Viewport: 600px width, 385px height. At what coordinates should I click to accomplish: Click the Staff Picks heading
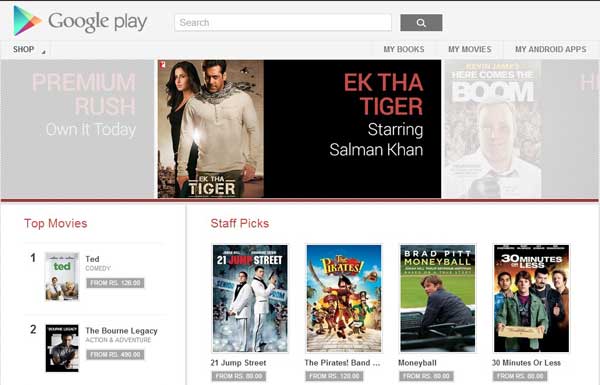[x=240, y=223]
